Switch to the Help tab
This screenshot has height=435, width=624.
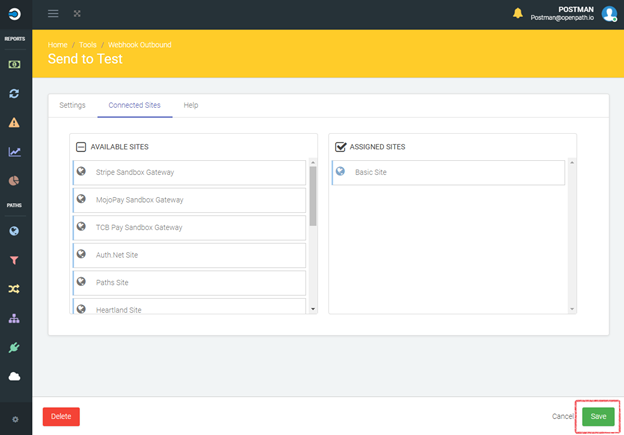click(x=191, y=105)
